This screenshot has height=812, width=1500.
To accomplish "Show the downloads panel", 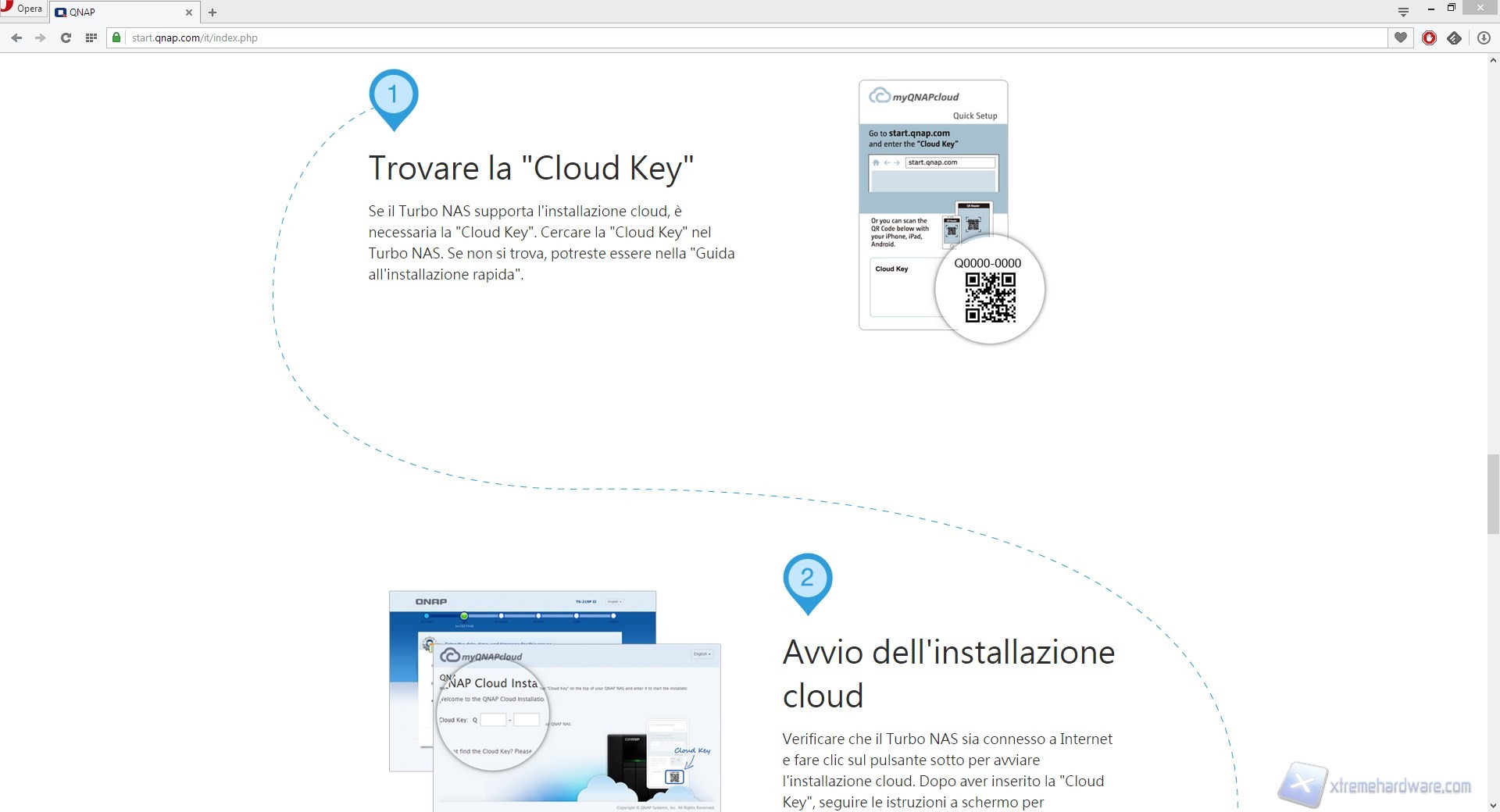I will pos(1484,37).
